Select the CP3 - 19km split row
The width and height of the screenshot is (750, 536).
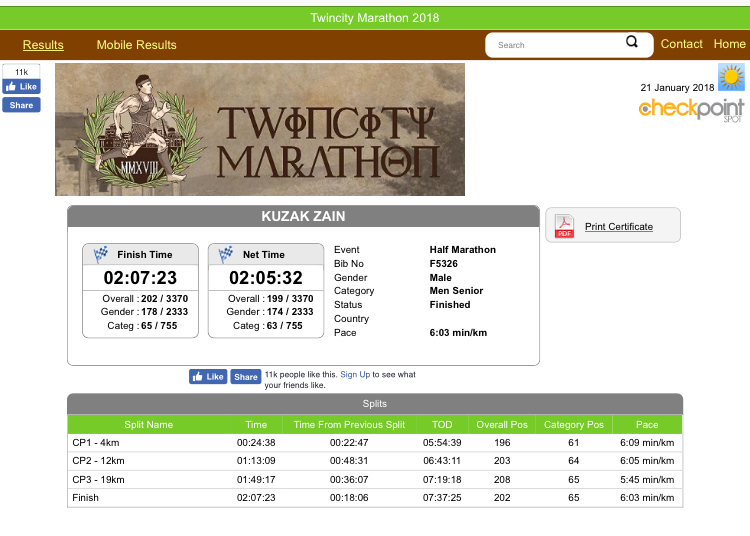click(x=375, y=480)
